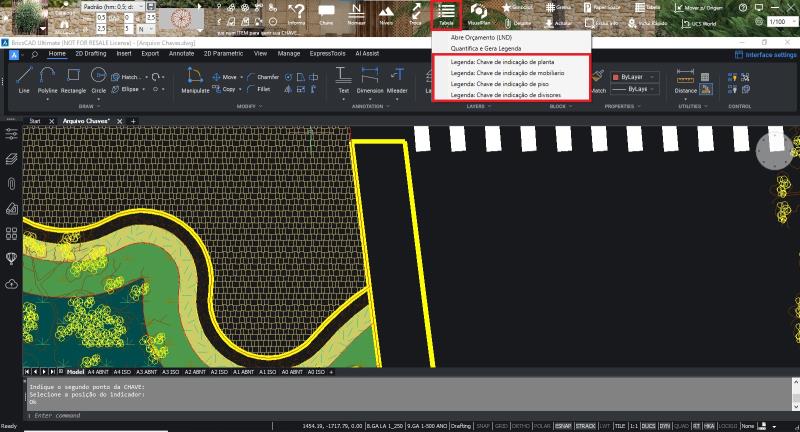The width and height of the screenshot is (800, 432).
Task: Toggle ORTHO mode in status bar
Action: point(520,426)
